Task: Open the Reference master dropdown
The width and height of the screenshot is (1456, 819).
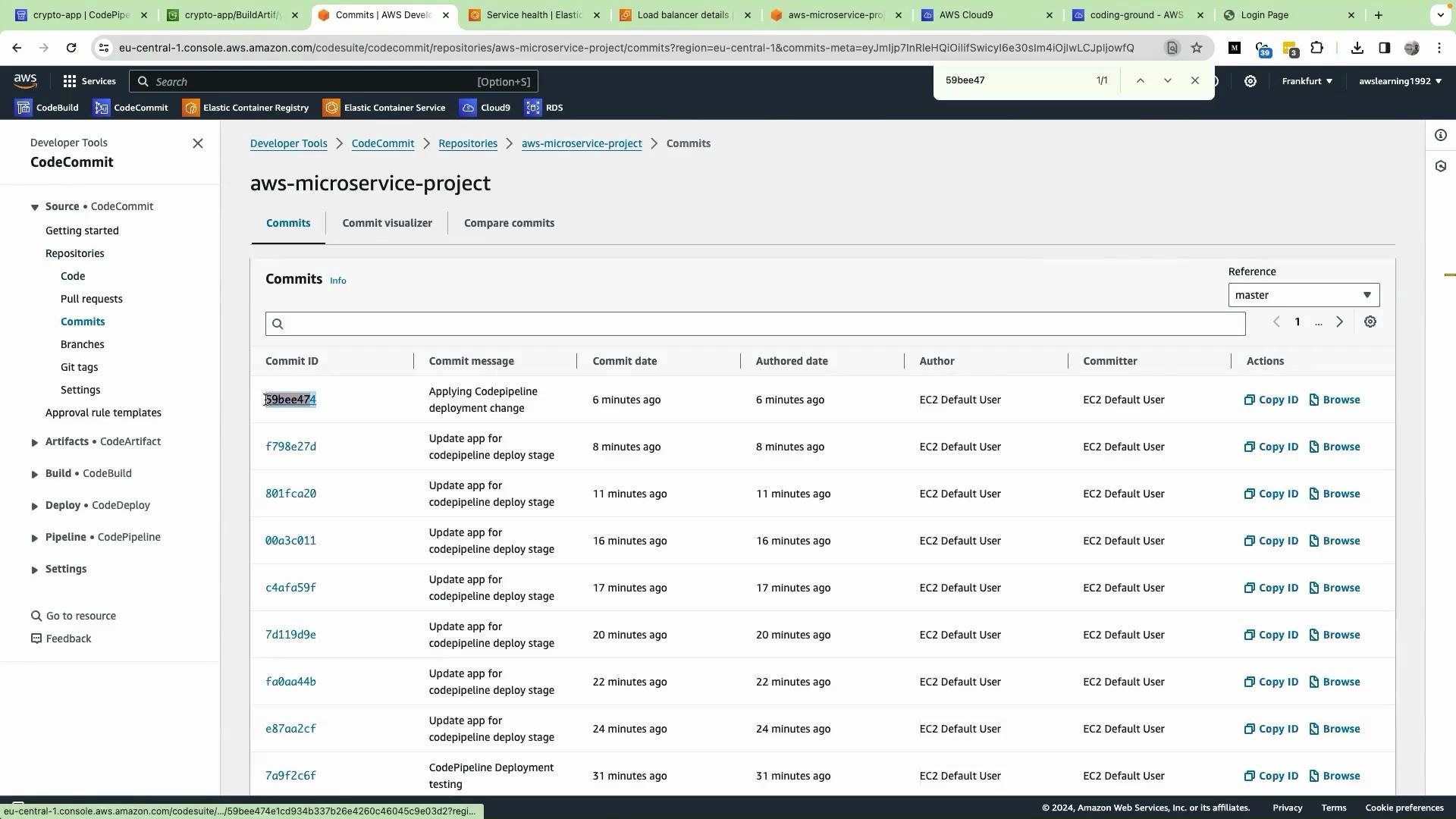Action: pyautogui.click(x=1304, y=295)
